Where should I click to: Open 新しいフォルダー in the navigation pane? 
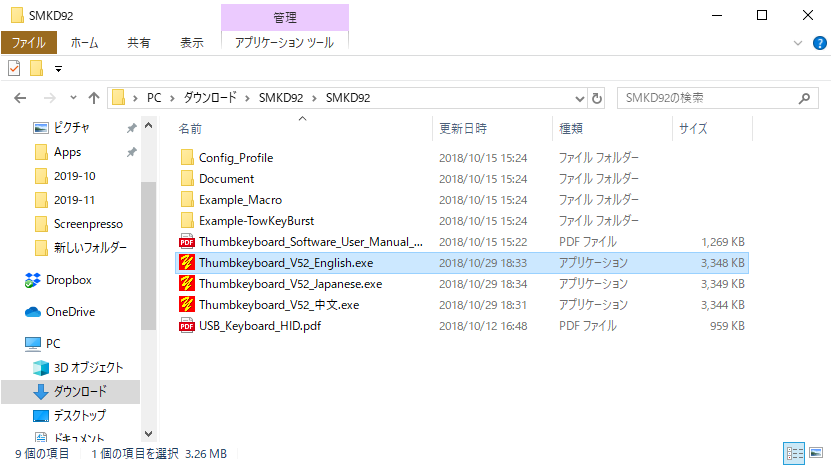click(x=90, y=248)
